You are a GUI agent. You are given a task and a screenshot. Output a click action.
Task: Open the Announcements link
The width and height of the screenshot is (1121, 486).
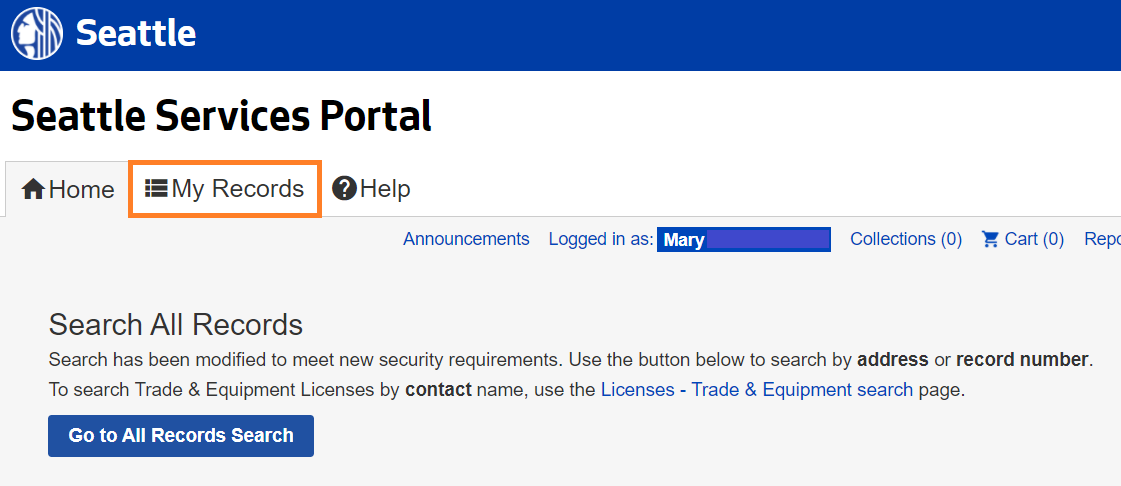click(466, 239)
